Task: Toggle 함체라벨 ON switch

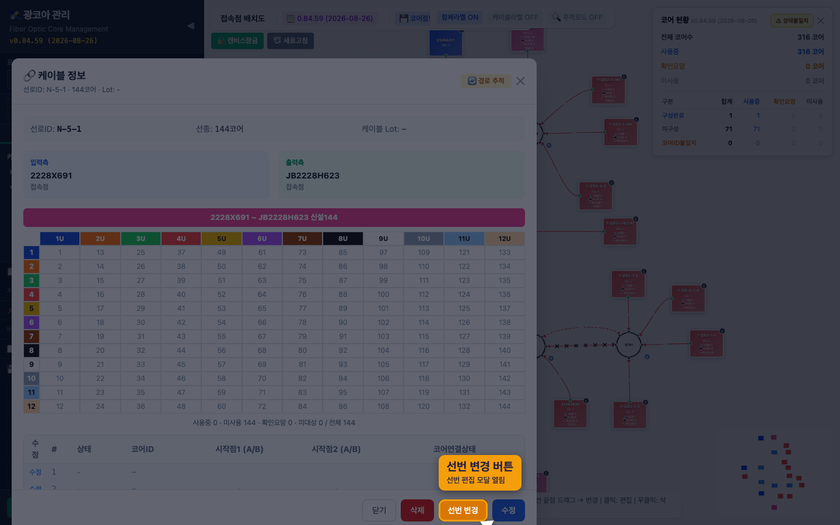Action: point(460,18)
